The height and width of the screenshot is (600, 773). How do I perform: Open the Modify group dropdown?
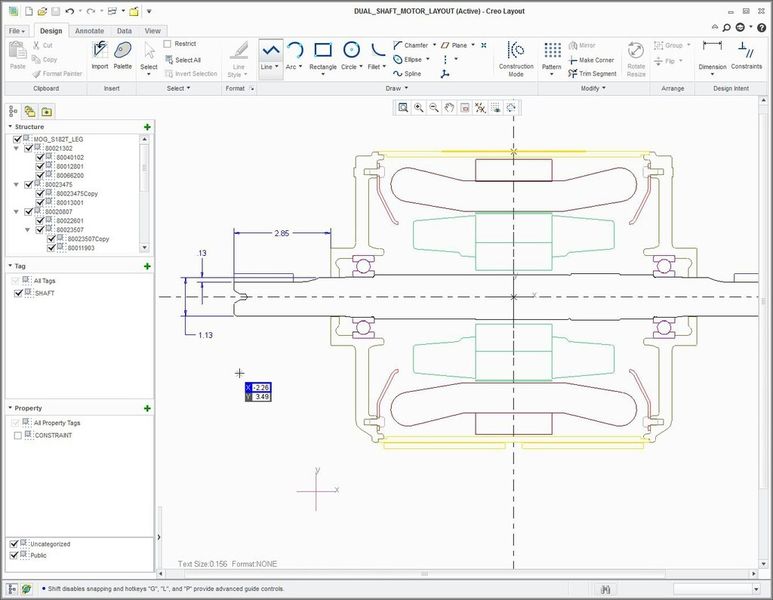593,88
